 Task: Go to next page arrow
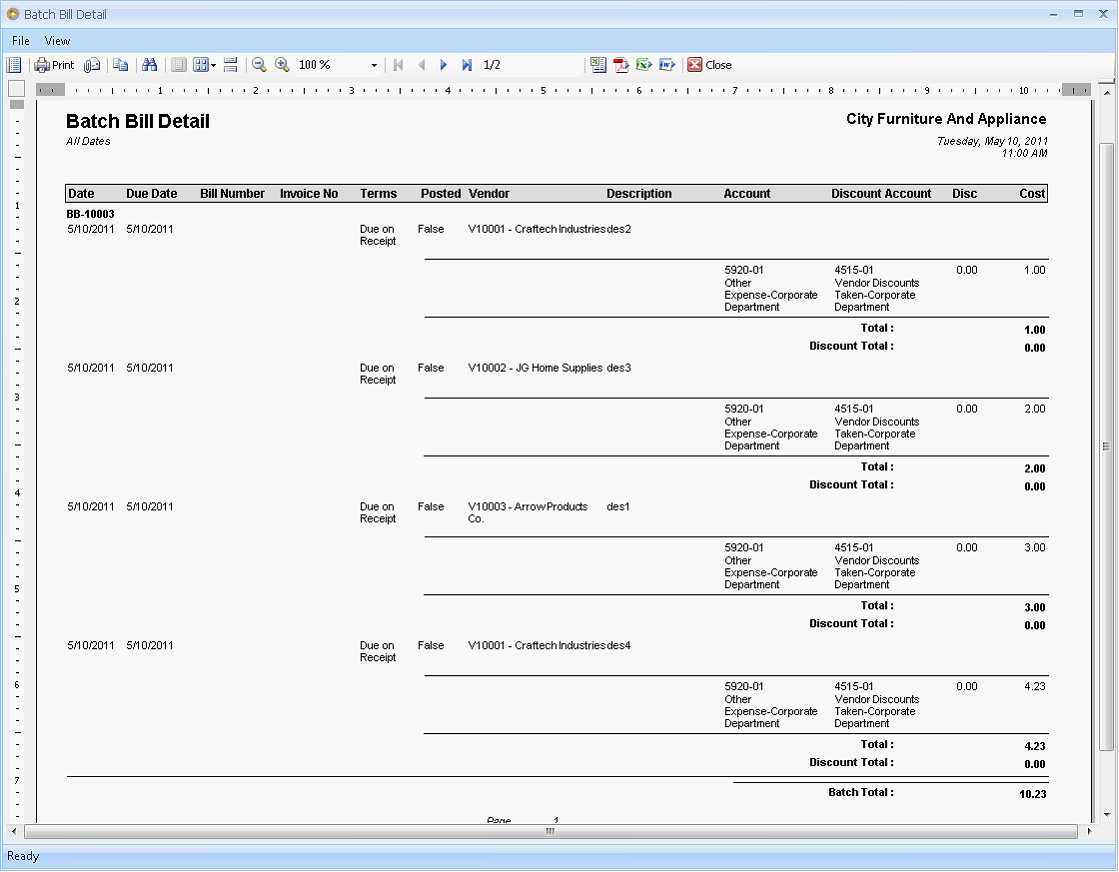(443, 65)
